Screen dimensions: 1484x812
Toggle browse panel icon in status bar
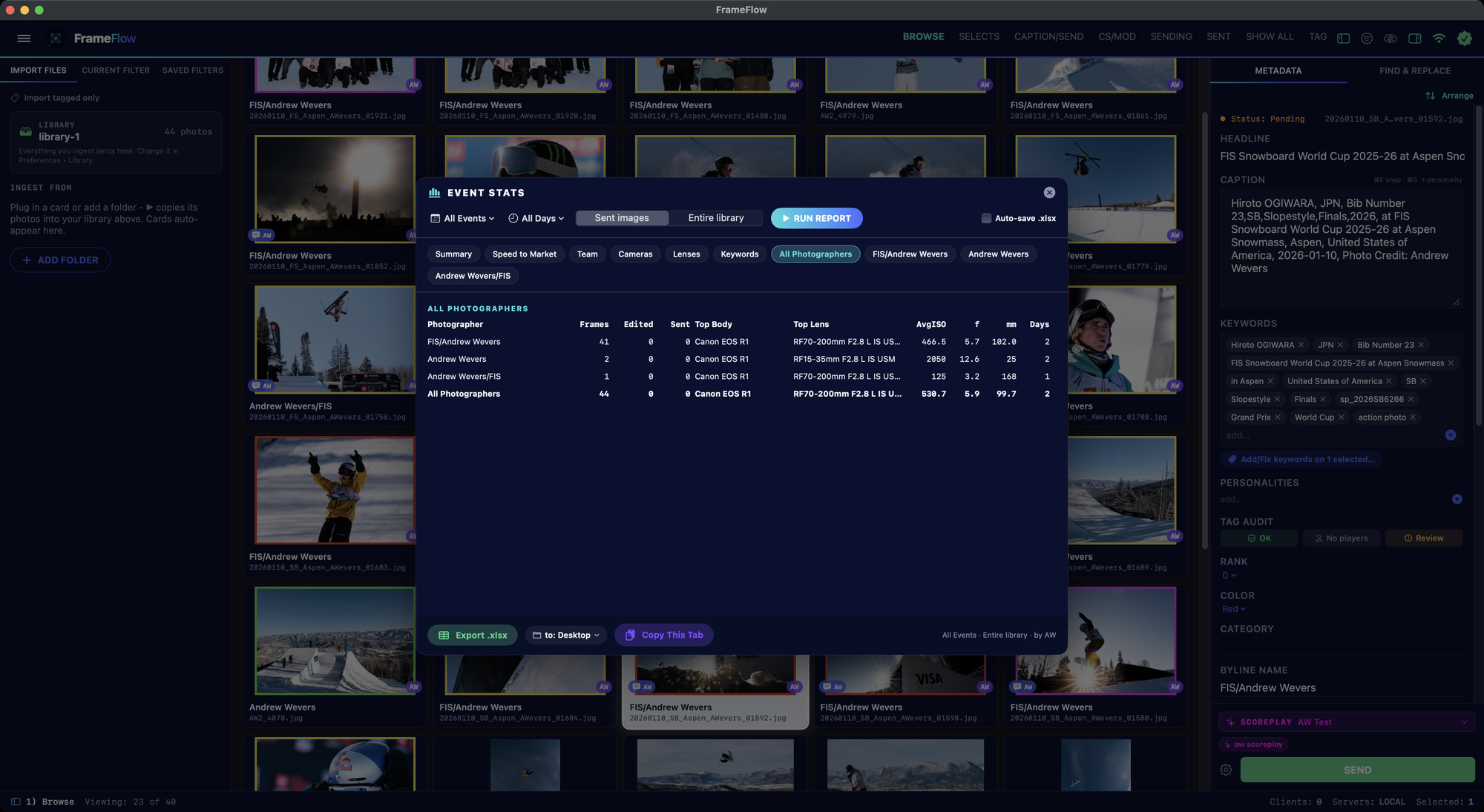coord(16,802)
